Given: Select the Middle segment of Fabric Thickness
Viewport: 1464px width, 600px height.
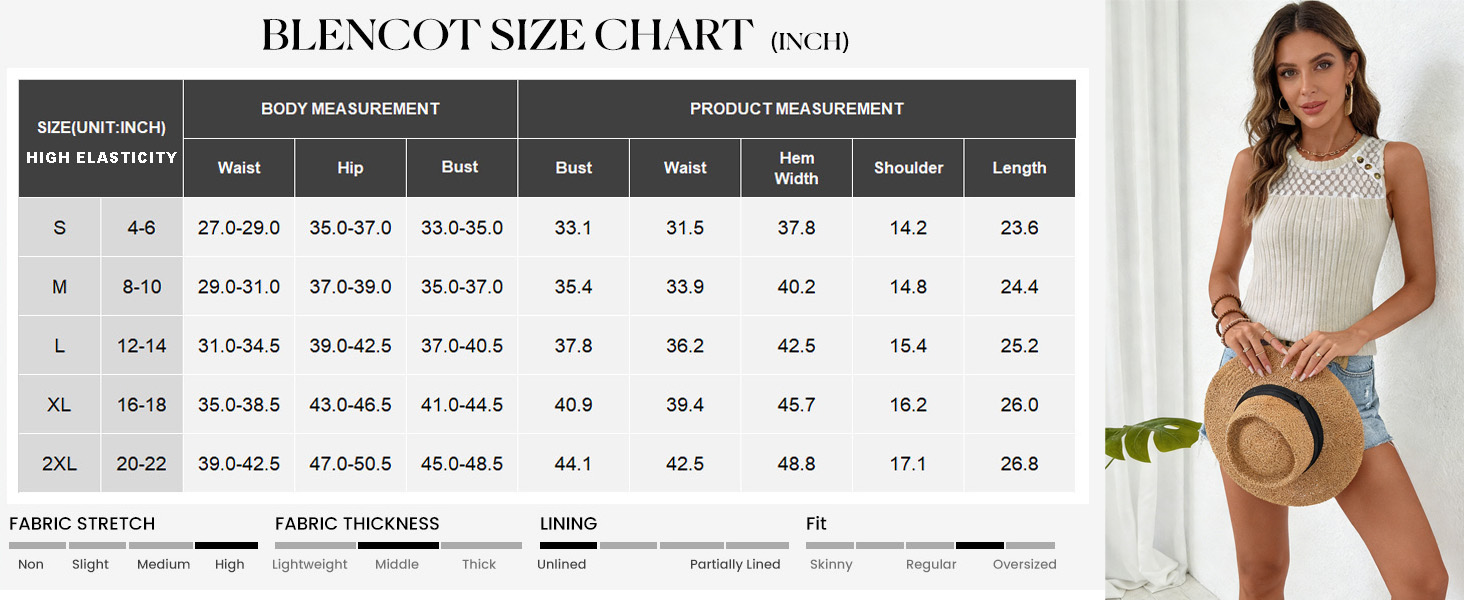Looking at the screenshot, I should point(398,546).
